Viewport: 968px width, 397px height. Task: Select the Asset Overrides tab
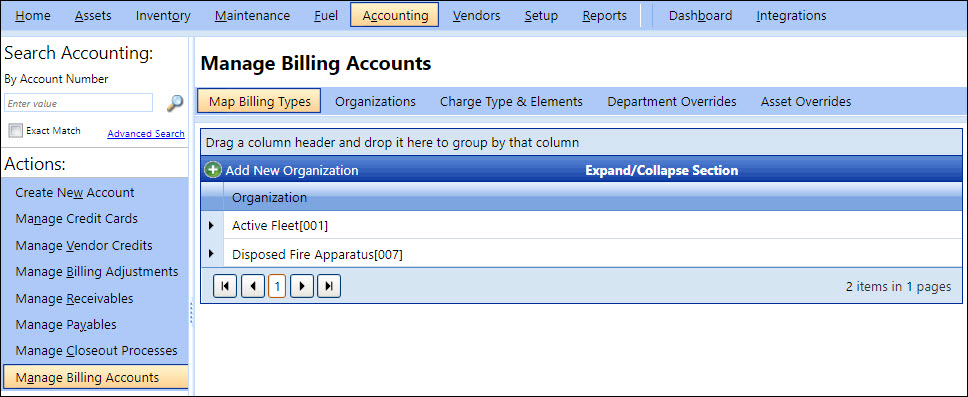(x=806, y=101)
